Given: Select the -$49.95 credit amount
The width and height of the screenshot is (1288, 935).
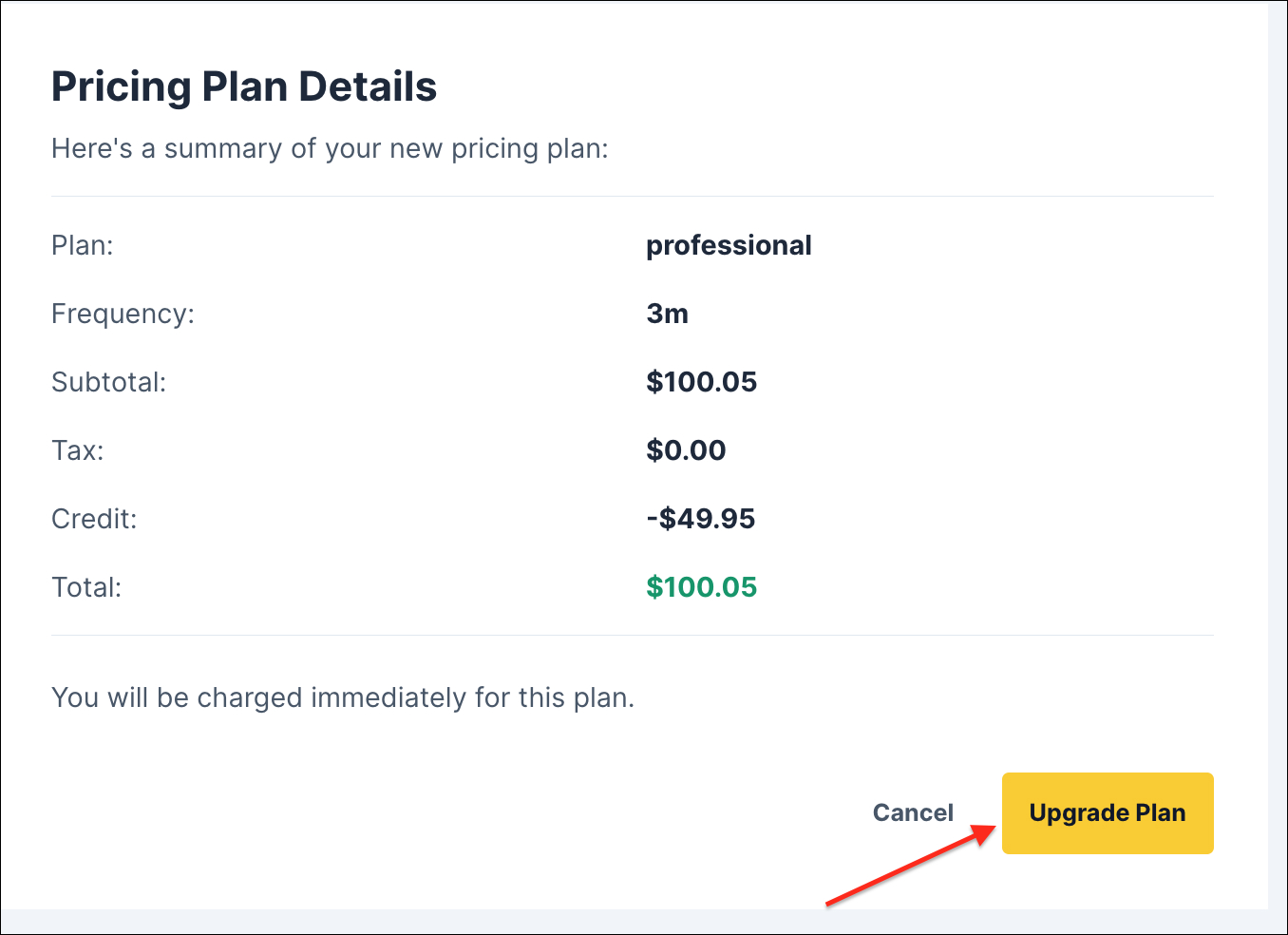Looking at the screenshot, I should pos(700,519).
